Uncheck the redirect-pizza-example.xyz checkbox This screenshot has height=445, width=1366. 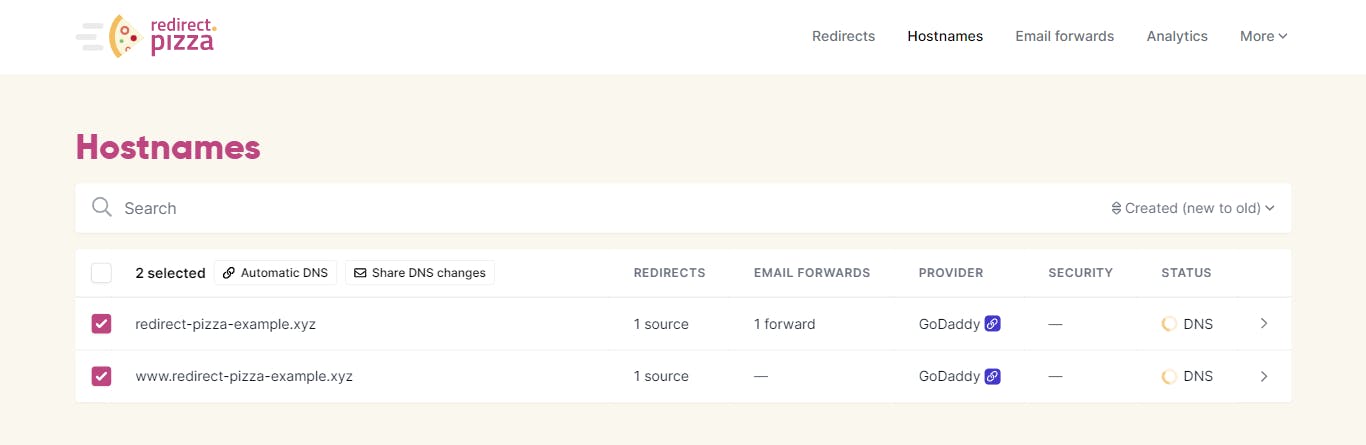[x=101, y=324]
